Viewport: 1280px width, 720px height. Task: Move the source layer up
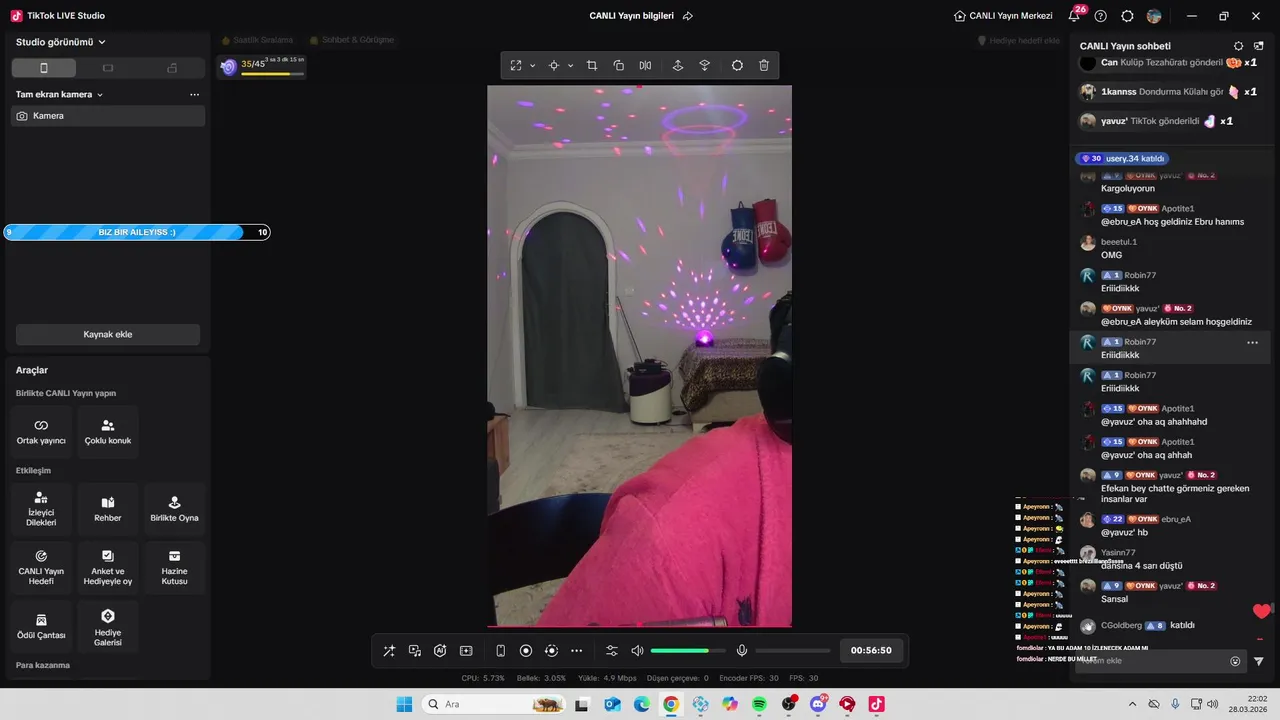(x=677, y=65)
